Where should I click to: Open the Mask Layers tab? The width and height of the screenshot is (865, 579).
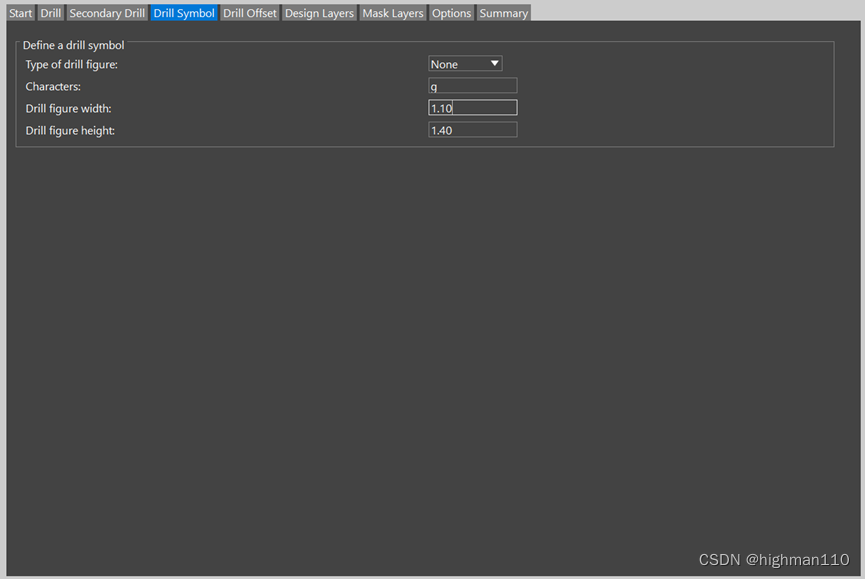pyautogui.click(x=393, y=13)
